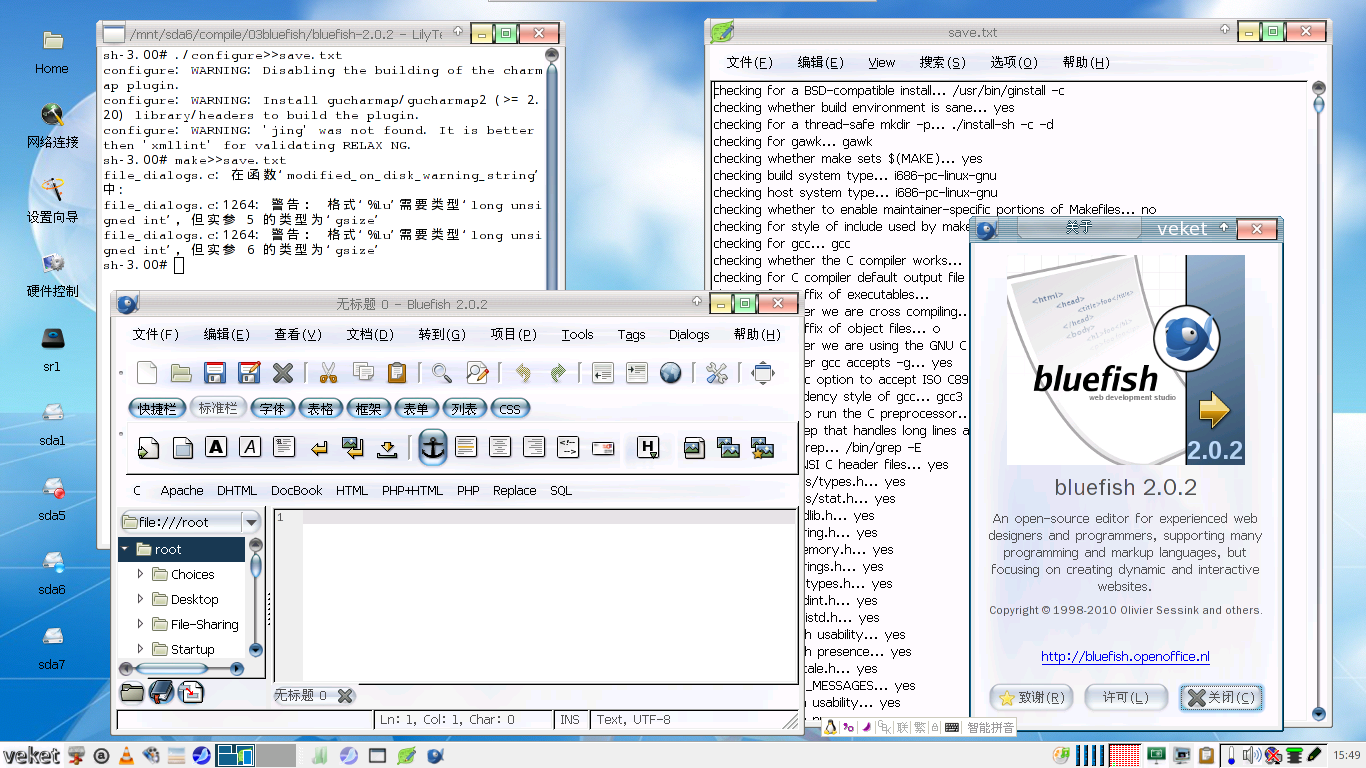This screenshot has width=1366, height=768.
Task: Launch VLC from the taskbar cone icon
Action: [127, 756]
